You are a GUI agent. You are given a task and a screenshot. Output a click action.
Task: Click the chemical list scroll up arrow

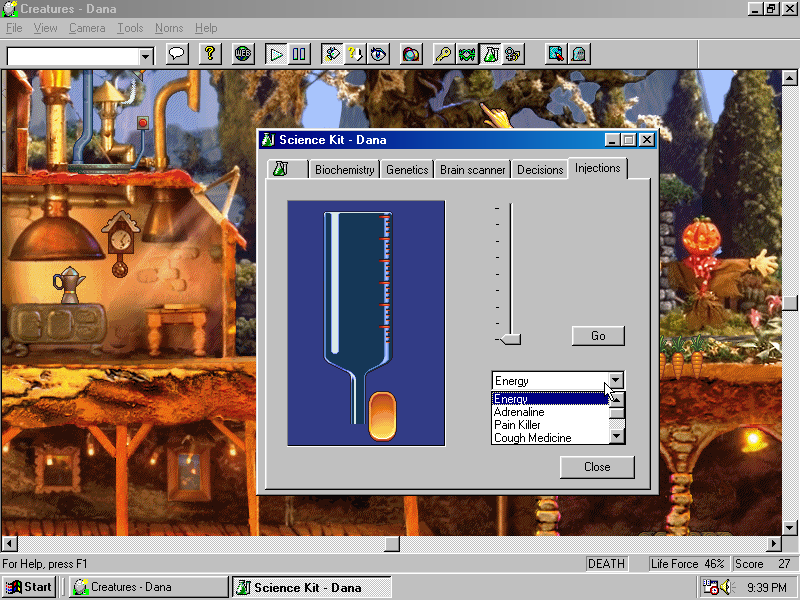pos(617,399)
